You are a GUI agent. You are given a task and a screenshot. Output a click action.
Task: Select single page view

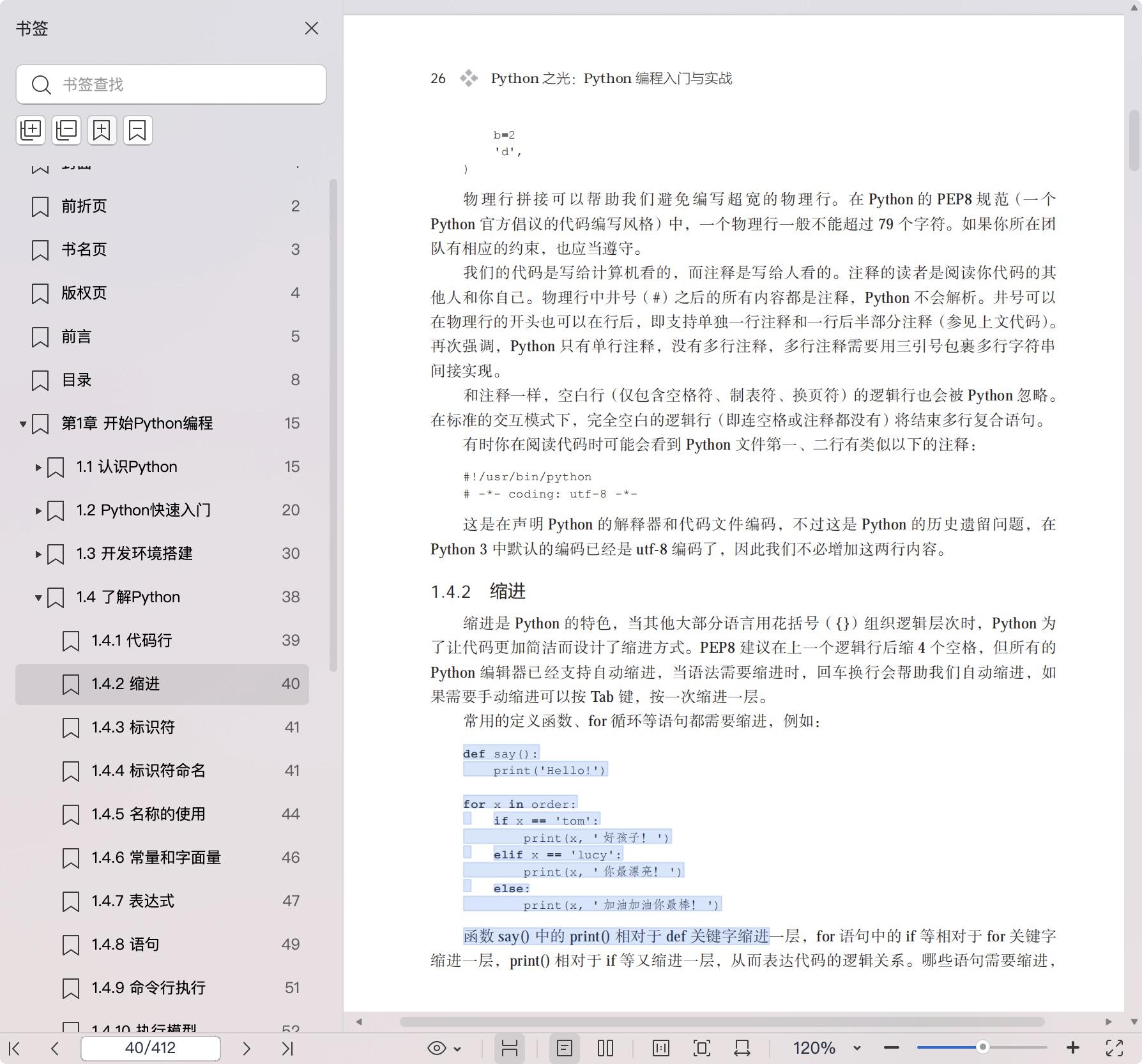pyautogui.click(x=565, y=1048)
